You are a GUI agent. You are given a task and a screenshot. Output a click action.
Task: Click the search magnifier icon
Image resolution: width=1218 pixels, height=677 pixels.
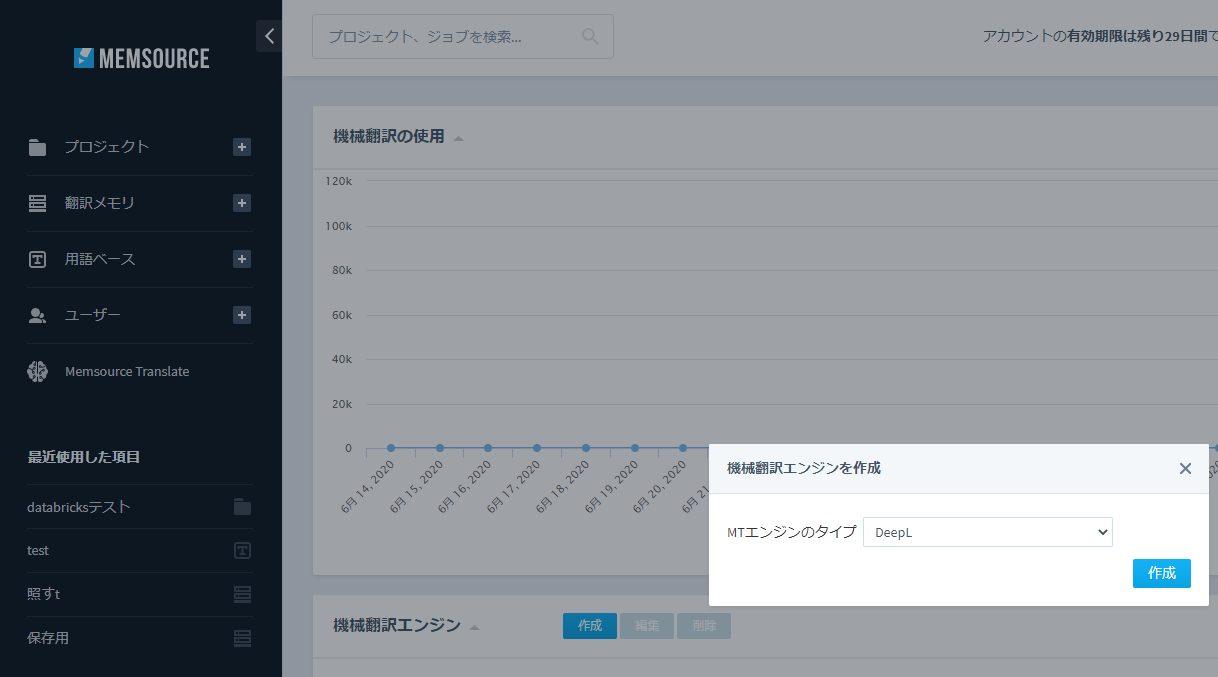tap(590, 36)
